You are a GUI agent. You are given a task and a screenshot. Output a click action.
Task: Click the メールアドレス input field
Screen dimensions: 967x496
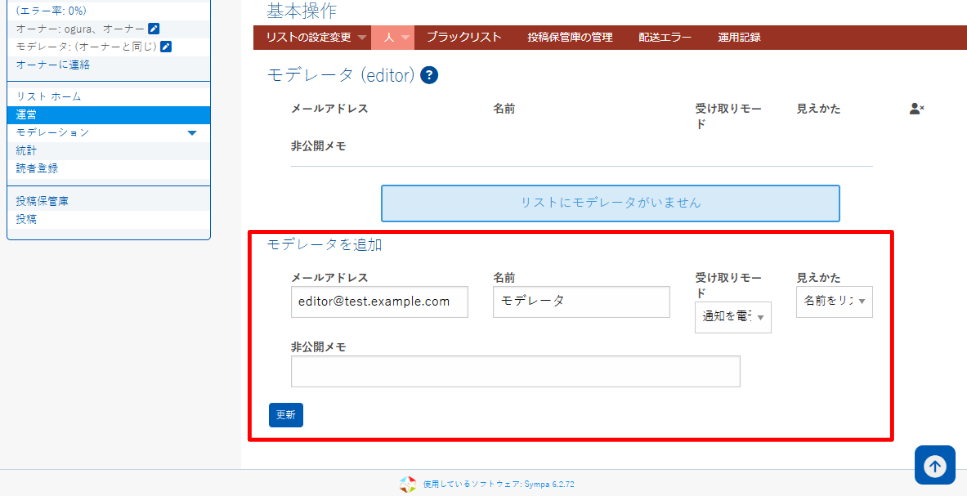[379, 302]
